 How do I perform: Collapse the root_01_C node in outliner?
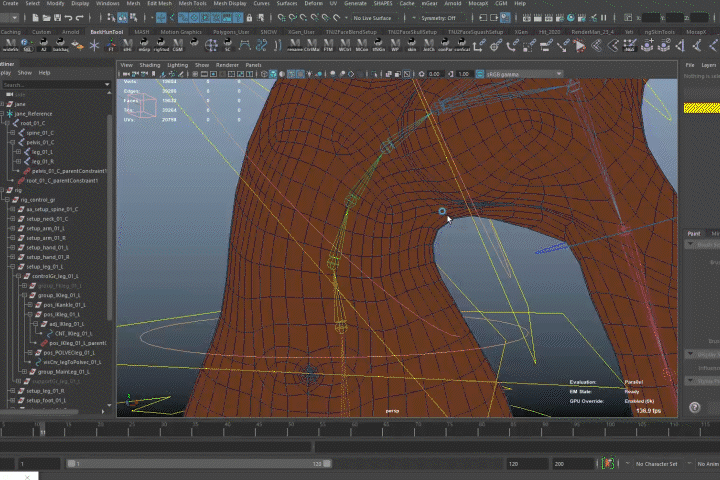tap(7, 123)
